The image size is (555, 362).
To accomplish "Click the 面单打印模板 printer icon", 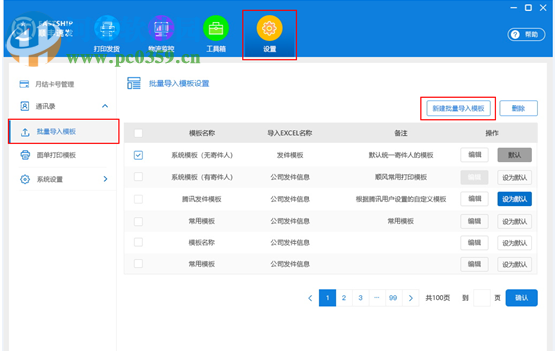I will pos(25,155).
